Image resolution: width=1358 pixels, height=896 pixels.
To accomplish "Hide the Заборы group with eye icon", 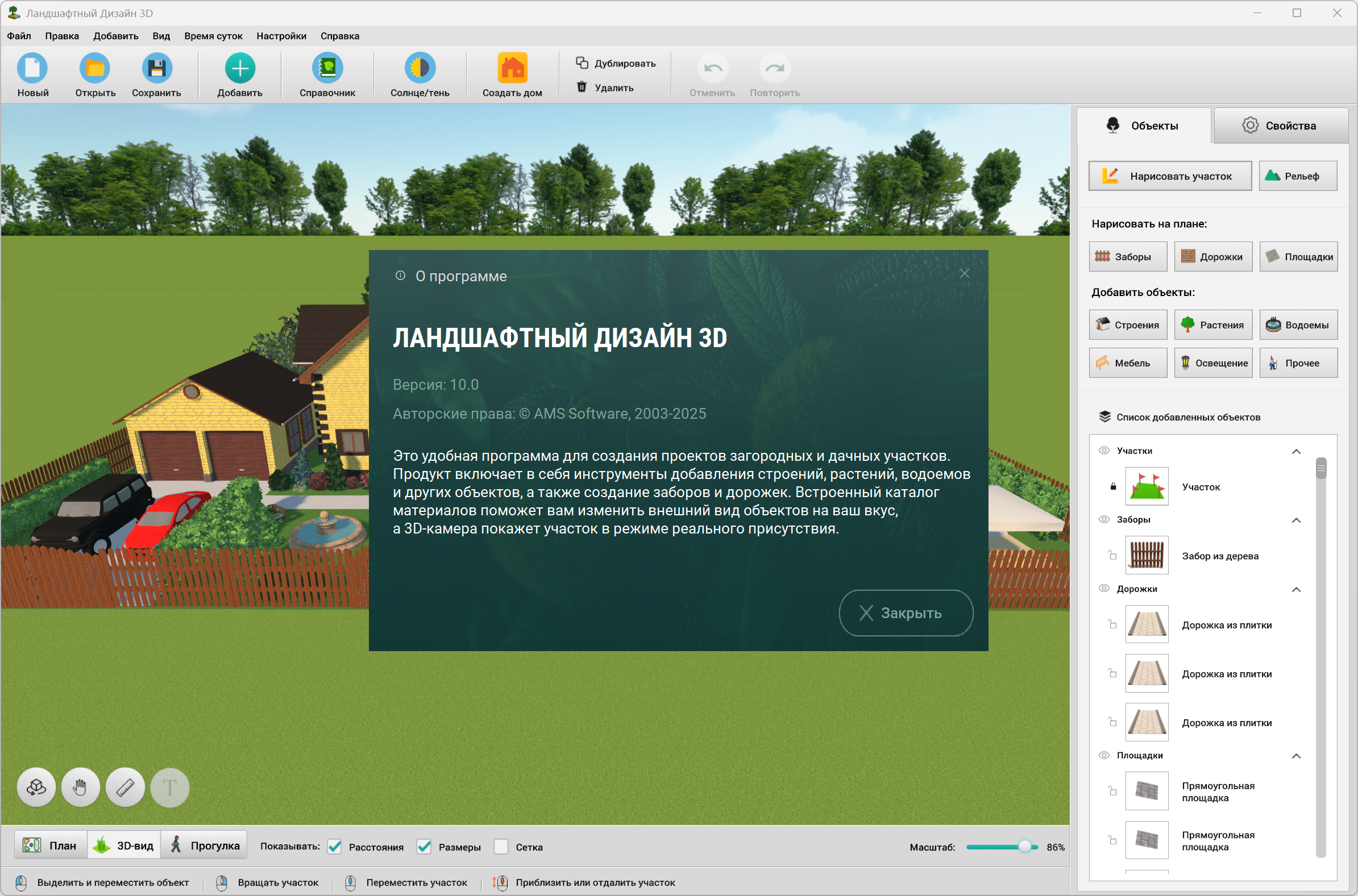I will 1104,519.
